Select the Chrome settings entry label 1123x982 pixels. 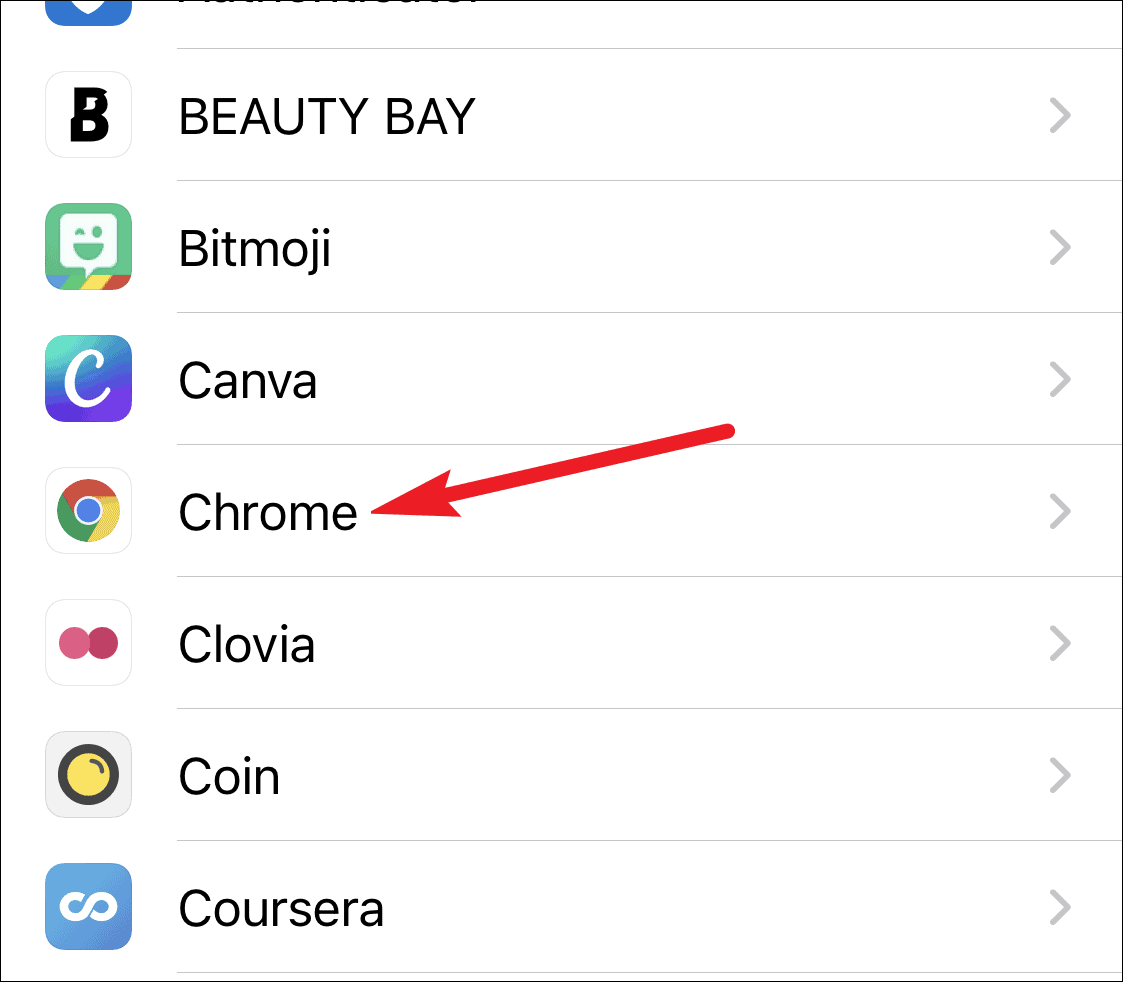268,512
